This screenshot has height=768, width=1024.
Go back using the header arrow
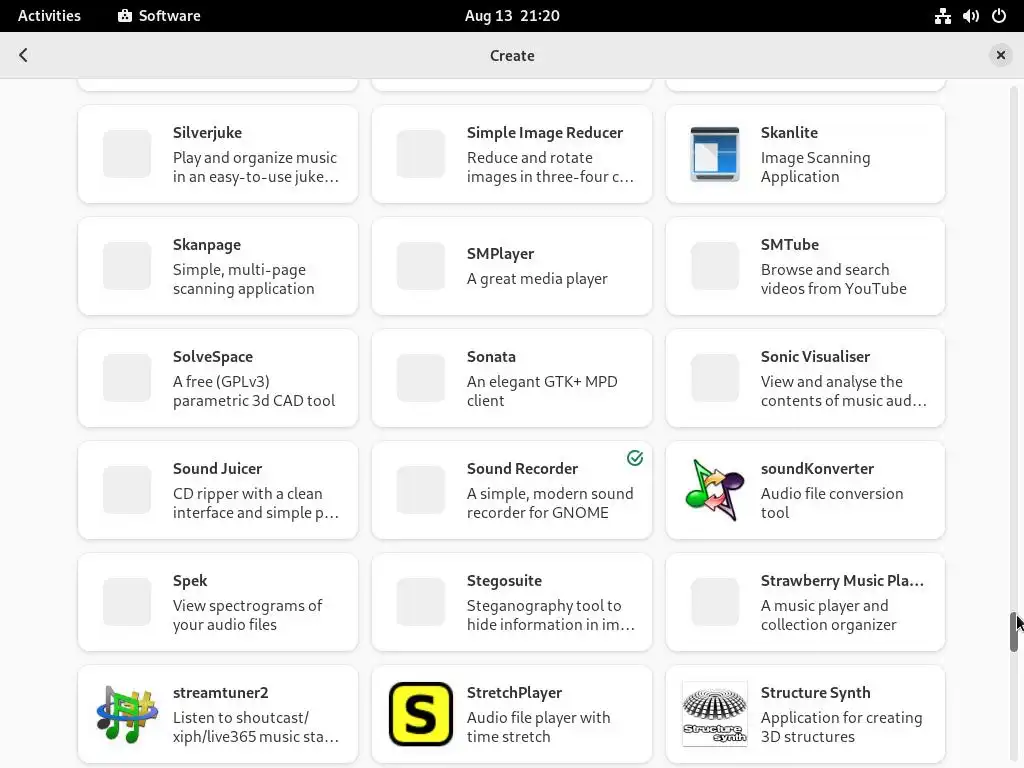pyautogui.click(x=24, y=55)
